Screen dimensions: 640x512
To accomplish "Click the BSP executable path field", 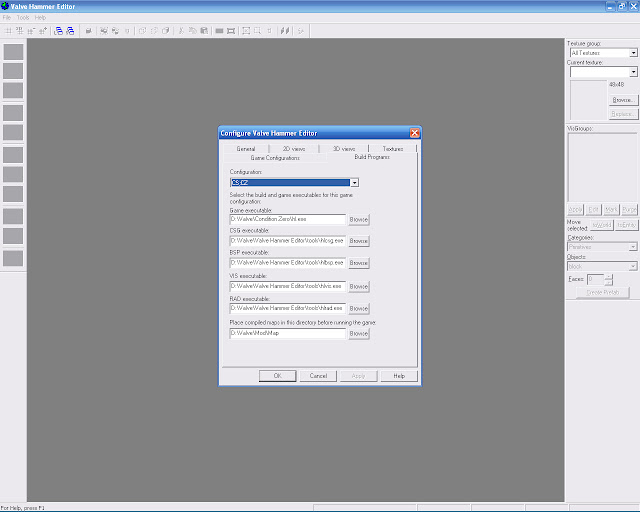I will (288, 263).
